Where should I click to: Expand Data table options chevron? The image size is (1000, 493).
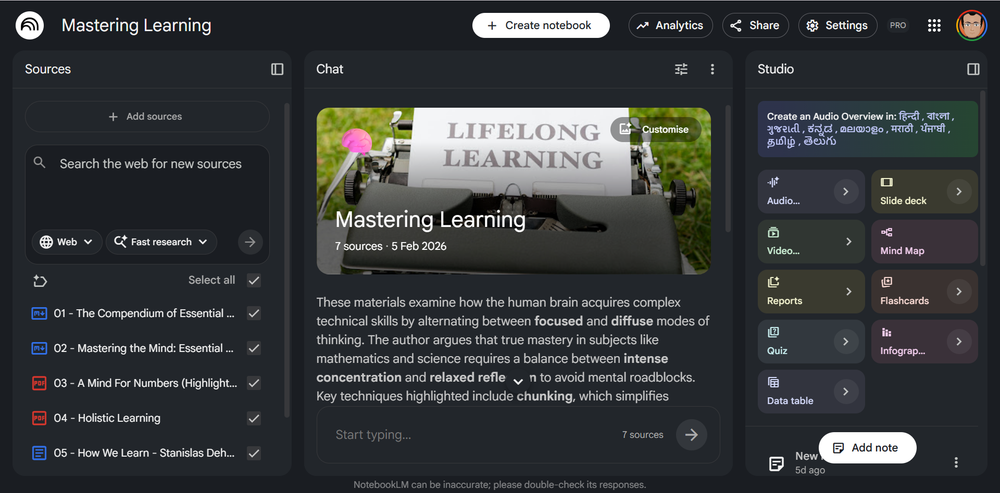pos(846,392)
